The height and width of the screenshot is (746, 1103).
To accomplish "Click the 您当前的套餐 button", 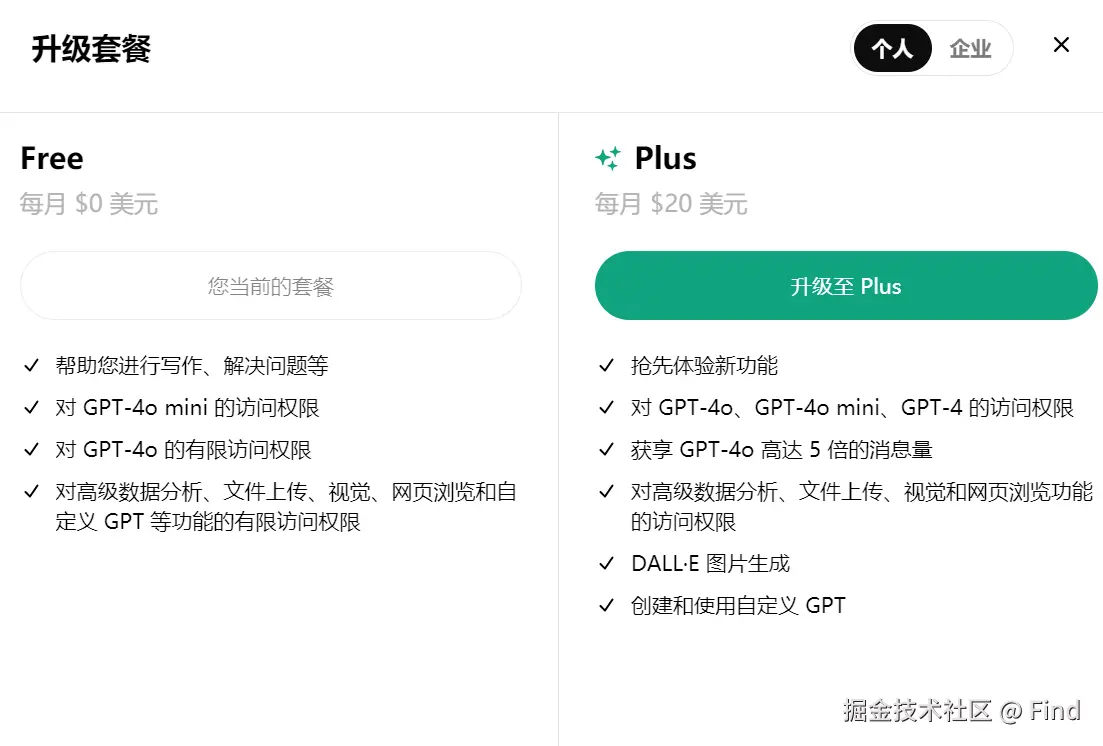I will click(271, 286).
